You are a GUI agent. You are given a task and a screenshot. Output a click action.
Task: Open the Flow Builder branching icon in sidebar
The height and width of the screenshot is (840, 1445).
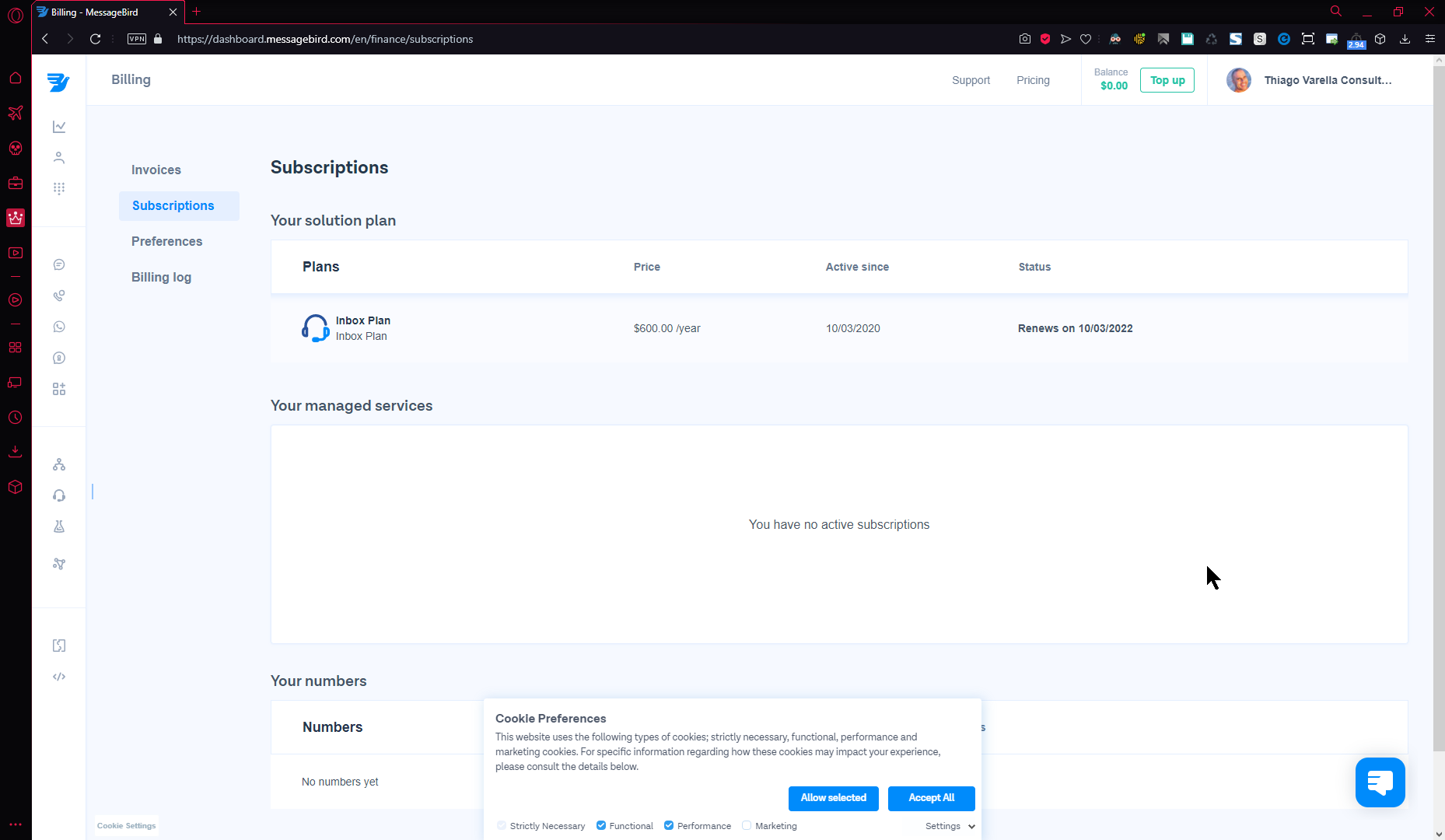click(59, 464)
